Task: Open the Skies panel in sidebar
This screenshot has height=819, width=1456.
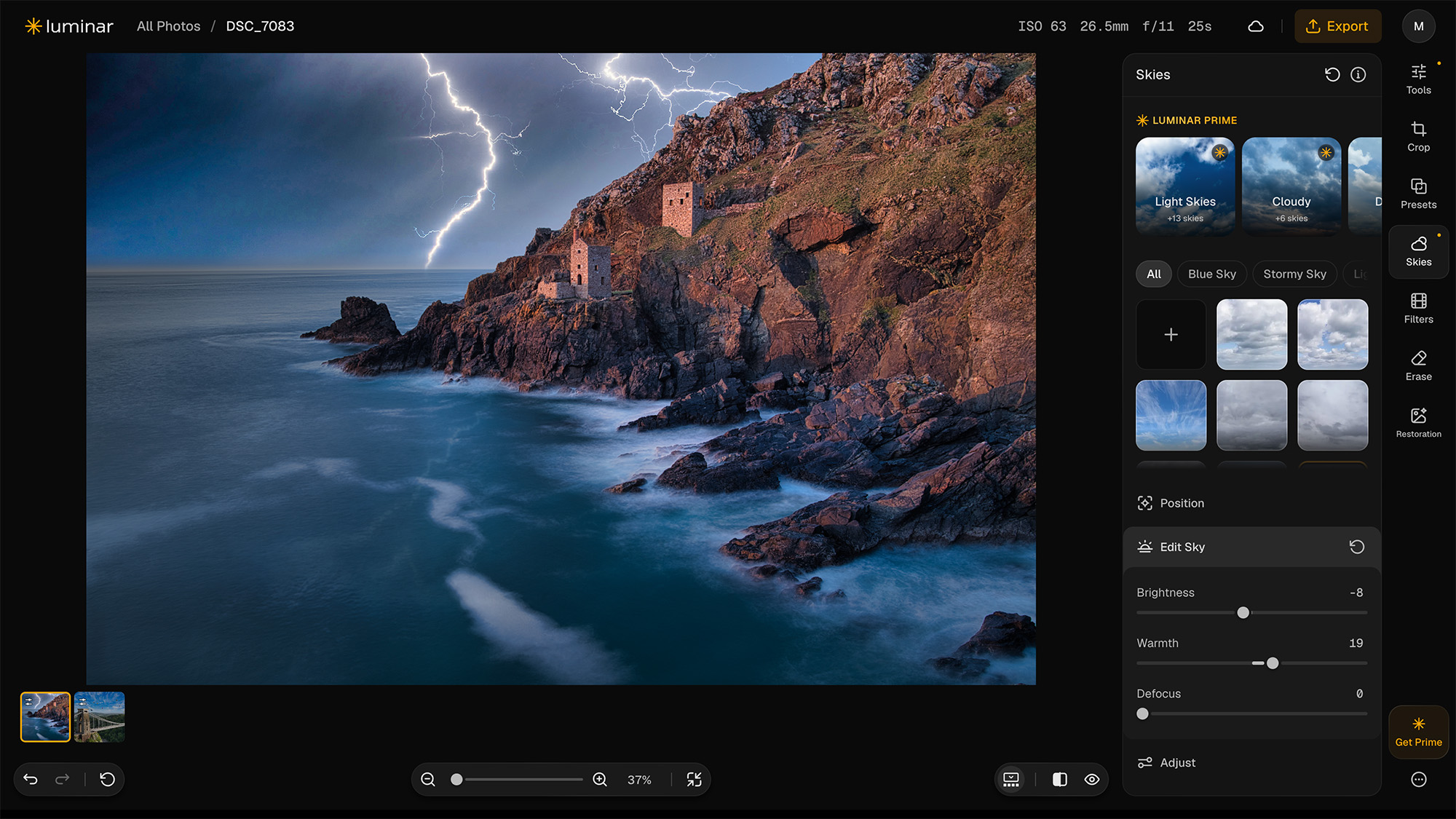Action: pos(1418,252)
